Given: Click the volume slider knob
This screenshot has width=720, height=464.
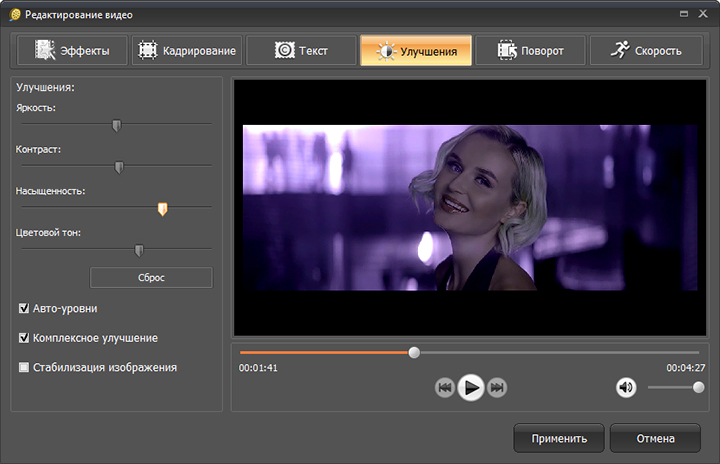Looking at the screenshot, I should click(x=698, y=388).
